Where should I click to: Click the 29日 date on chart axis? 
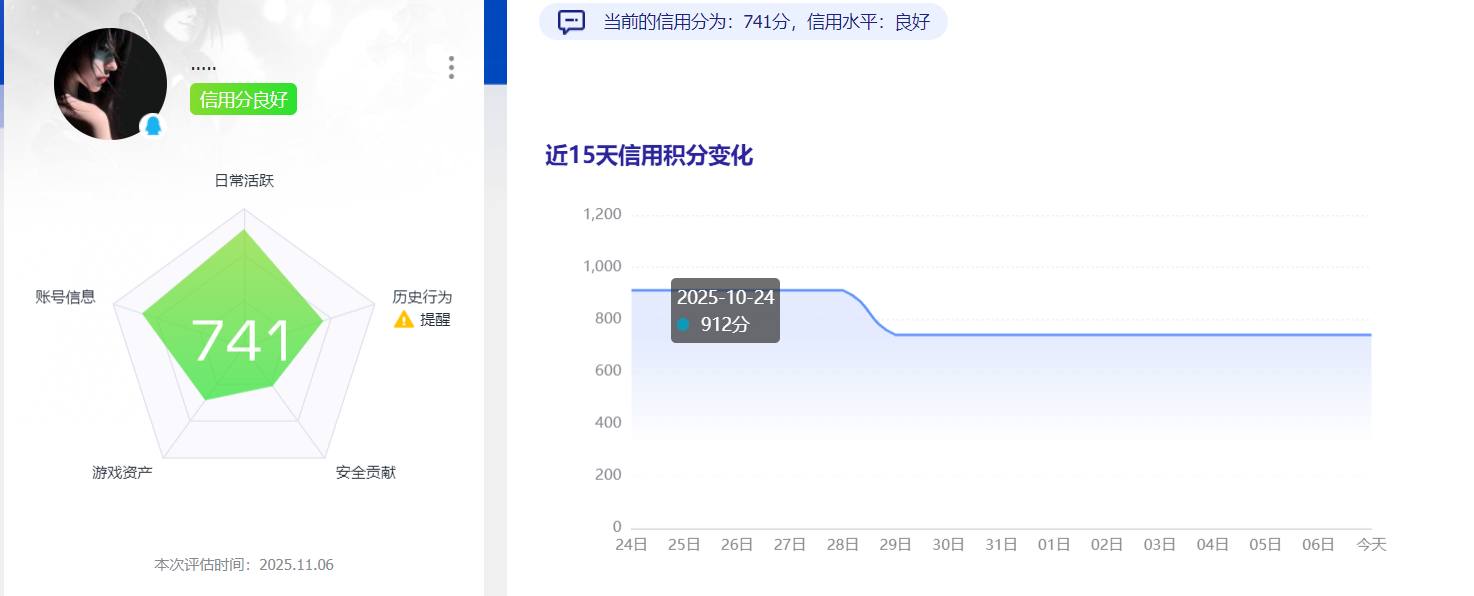(895, 545)
